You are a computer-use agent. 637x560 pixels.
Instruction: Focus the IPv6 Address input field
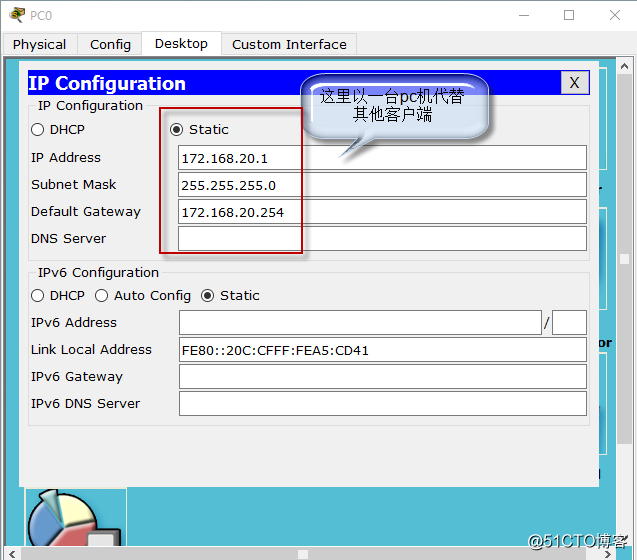[360, 323]
